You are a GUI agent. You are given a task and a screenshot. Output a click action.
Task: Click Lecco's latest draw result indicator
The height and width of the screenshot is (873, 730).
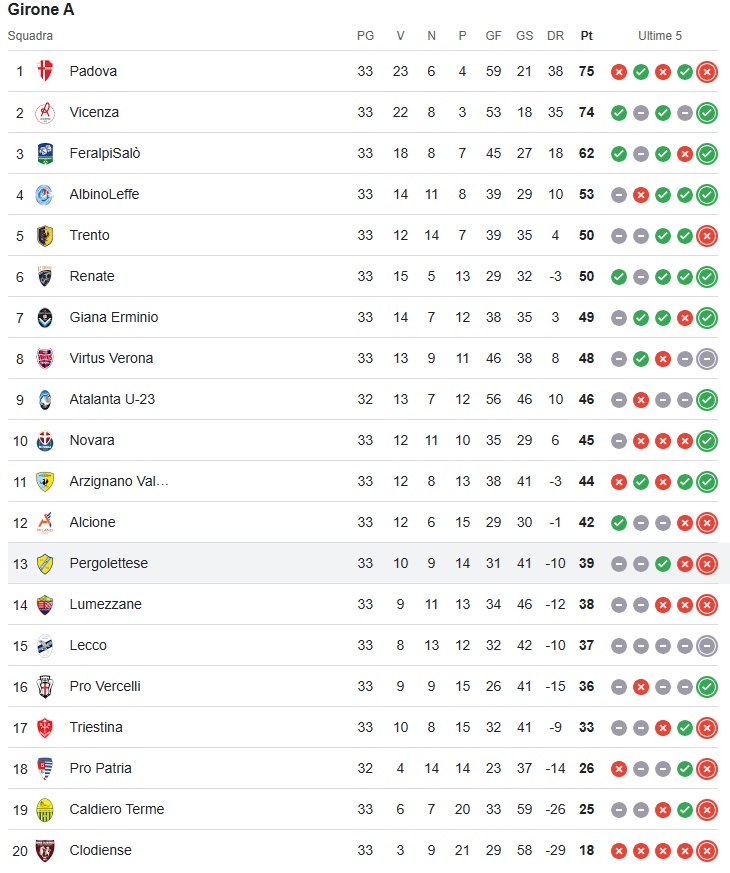pos(707,645)
